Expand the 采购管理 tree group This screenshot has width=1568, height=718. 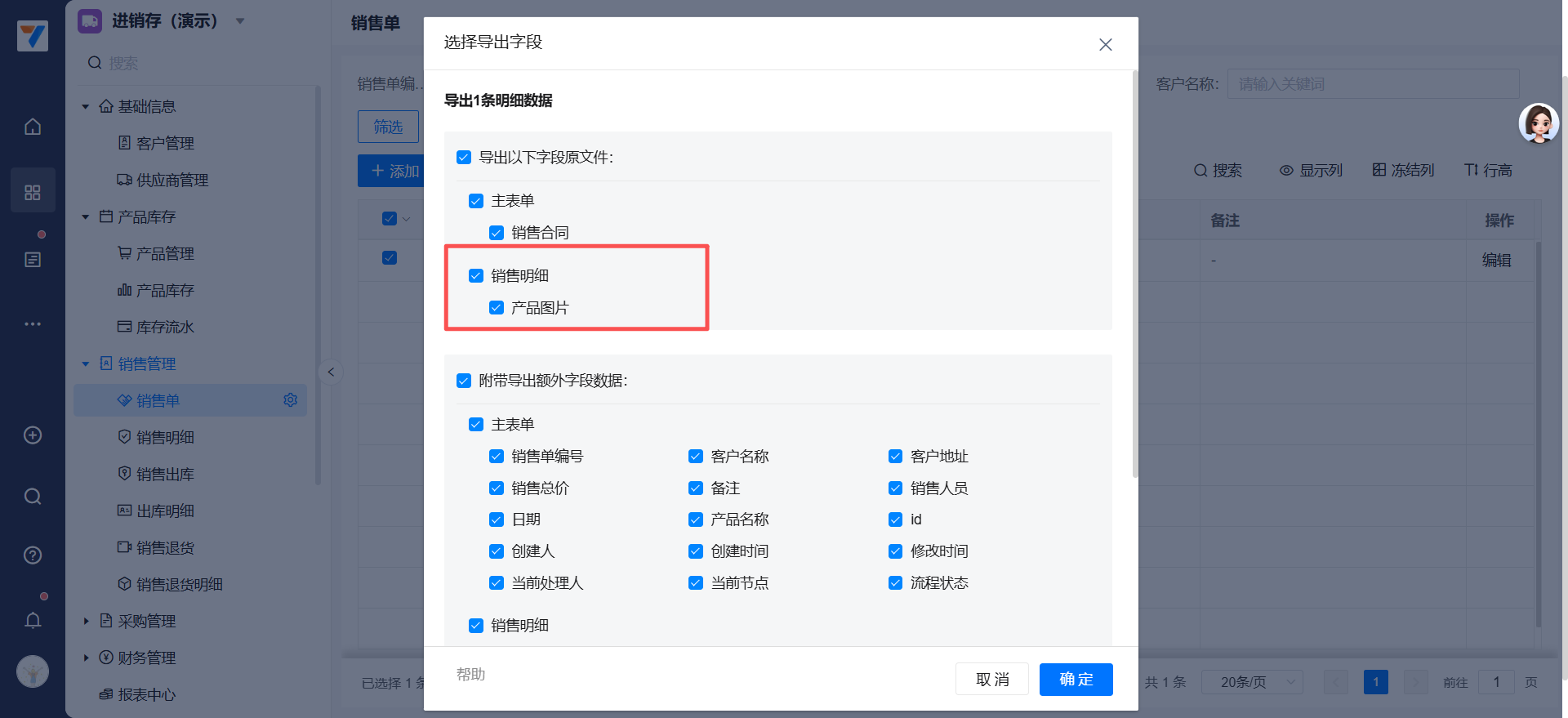86,622
